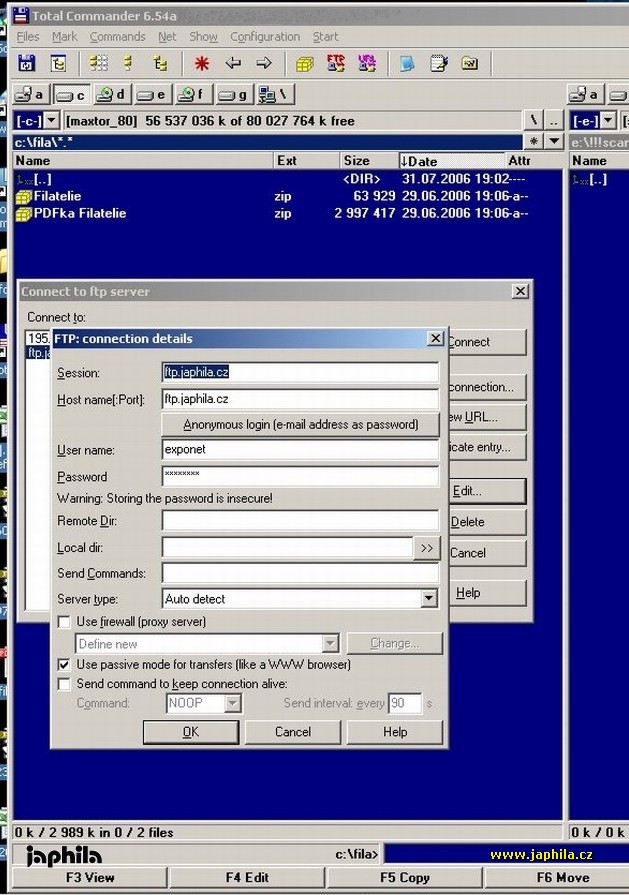
Task: Click the floppy disk toolbar icon
Action: (26, 63)
